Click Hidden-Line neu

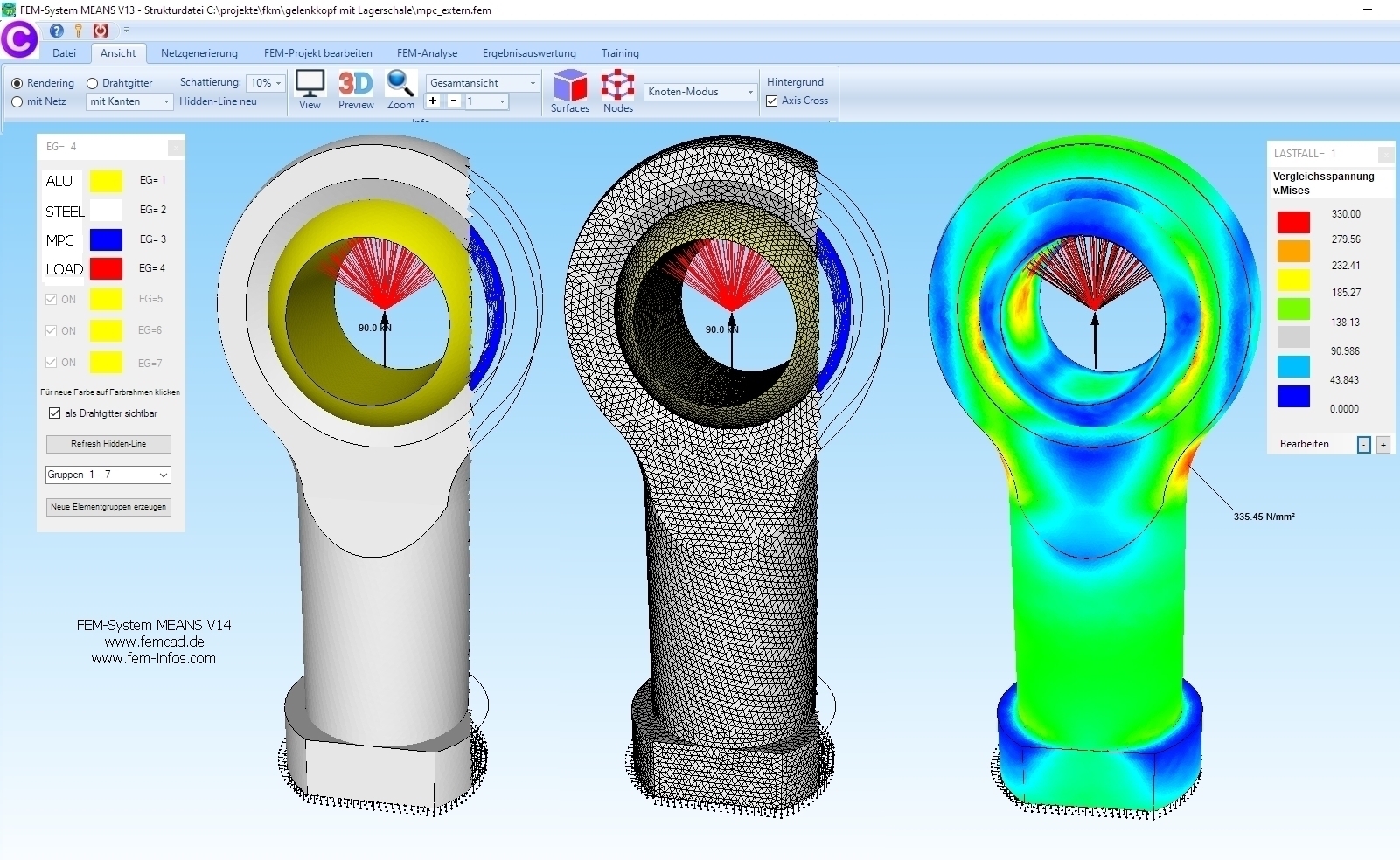point(218,101)
